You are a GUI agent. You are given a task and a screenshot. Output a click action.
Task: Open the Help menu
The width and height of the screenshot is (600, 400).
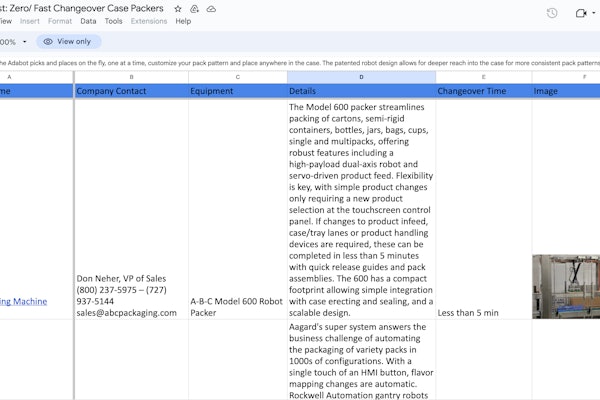tap(183, 20)
